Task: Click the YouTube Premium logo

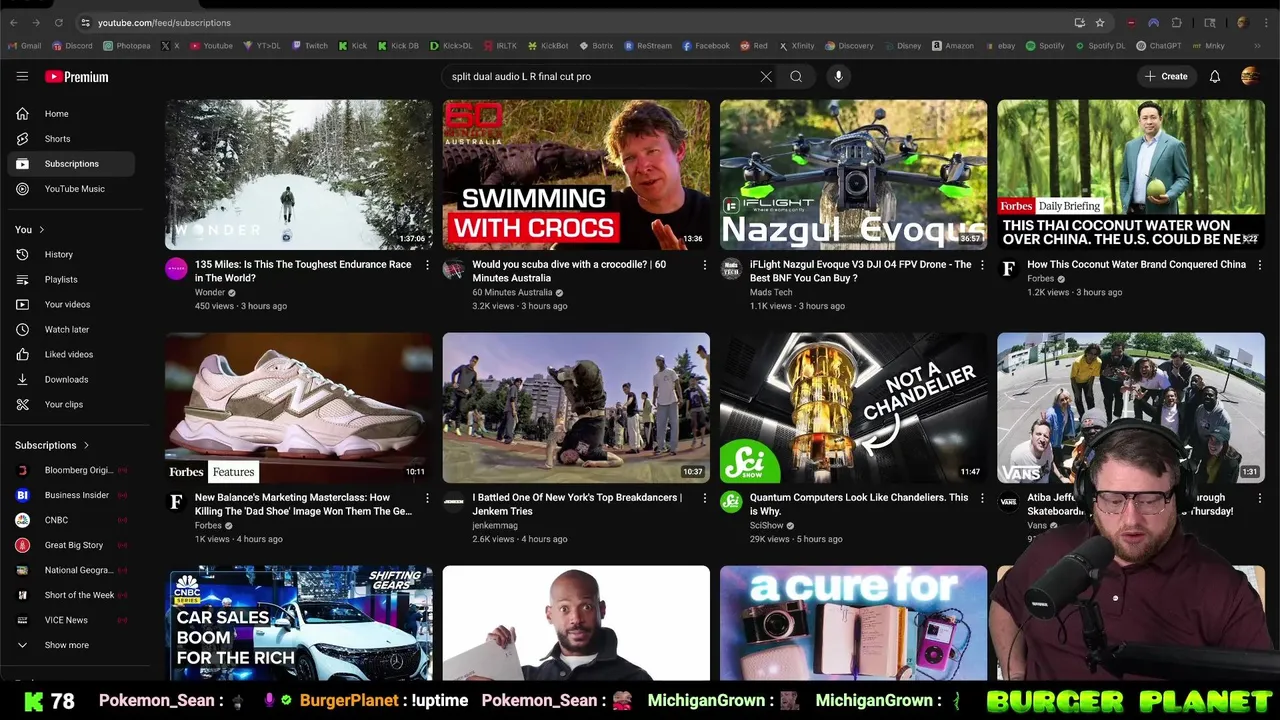Action: (76, 76)
